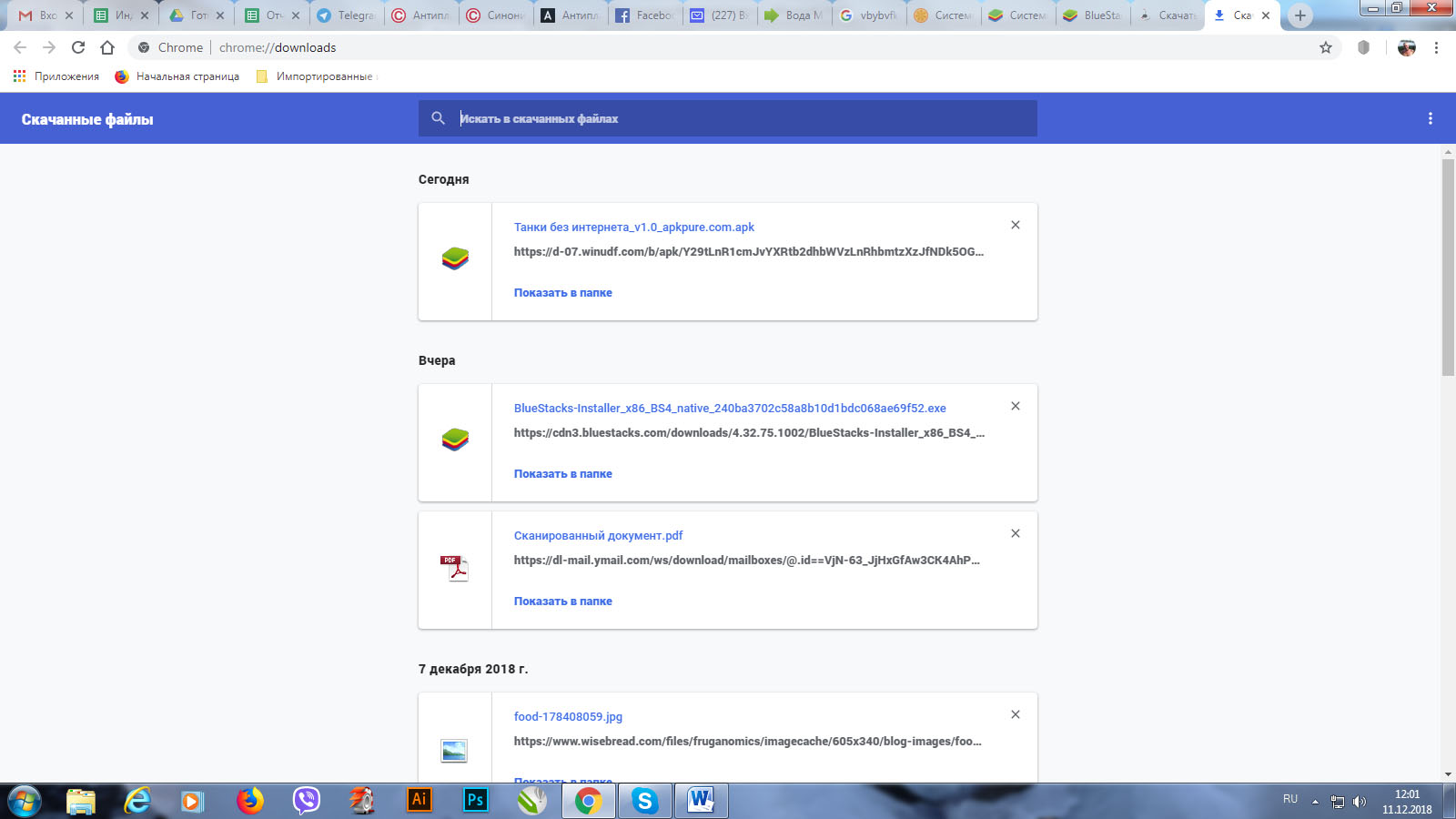Open Chrome's main menu button
The image size is (1456, 819).
(x=1436, y=47)
